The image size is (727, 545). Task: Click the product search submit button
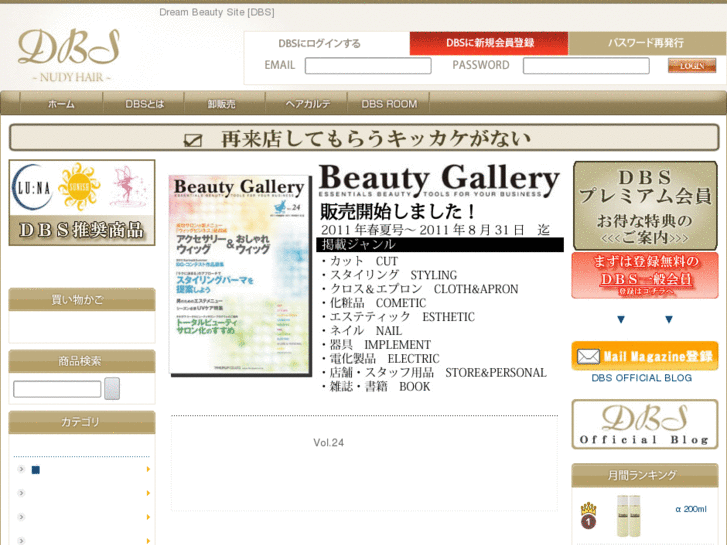click(112, 388)
